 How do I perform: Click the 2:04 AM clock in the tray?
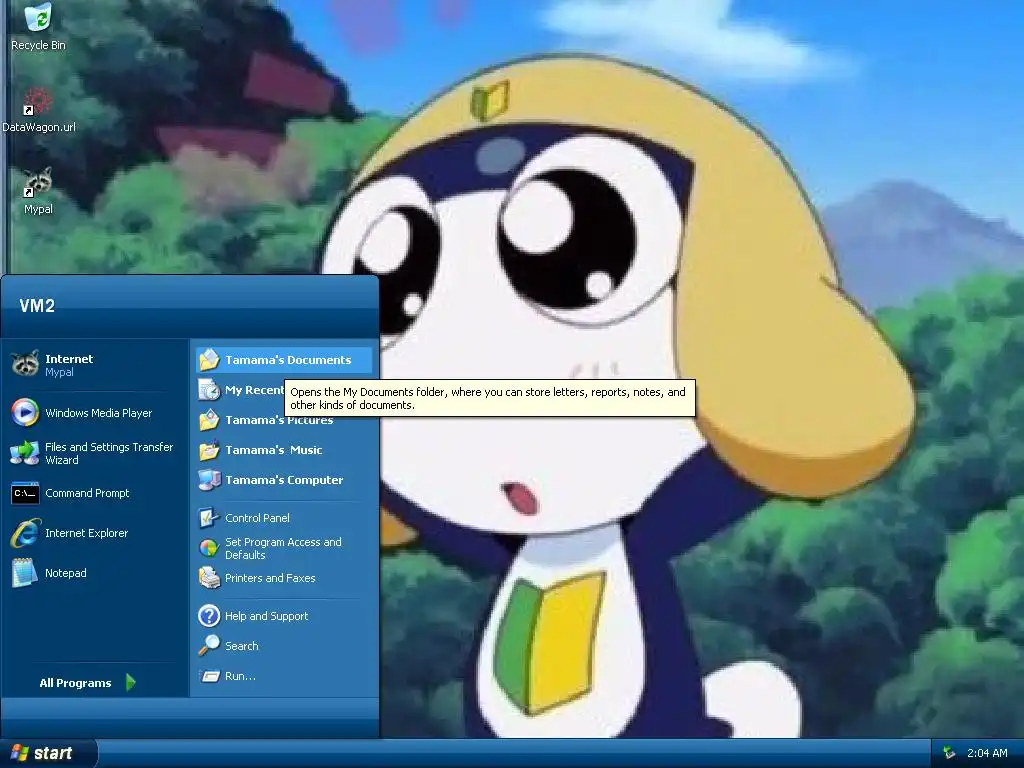987,753
